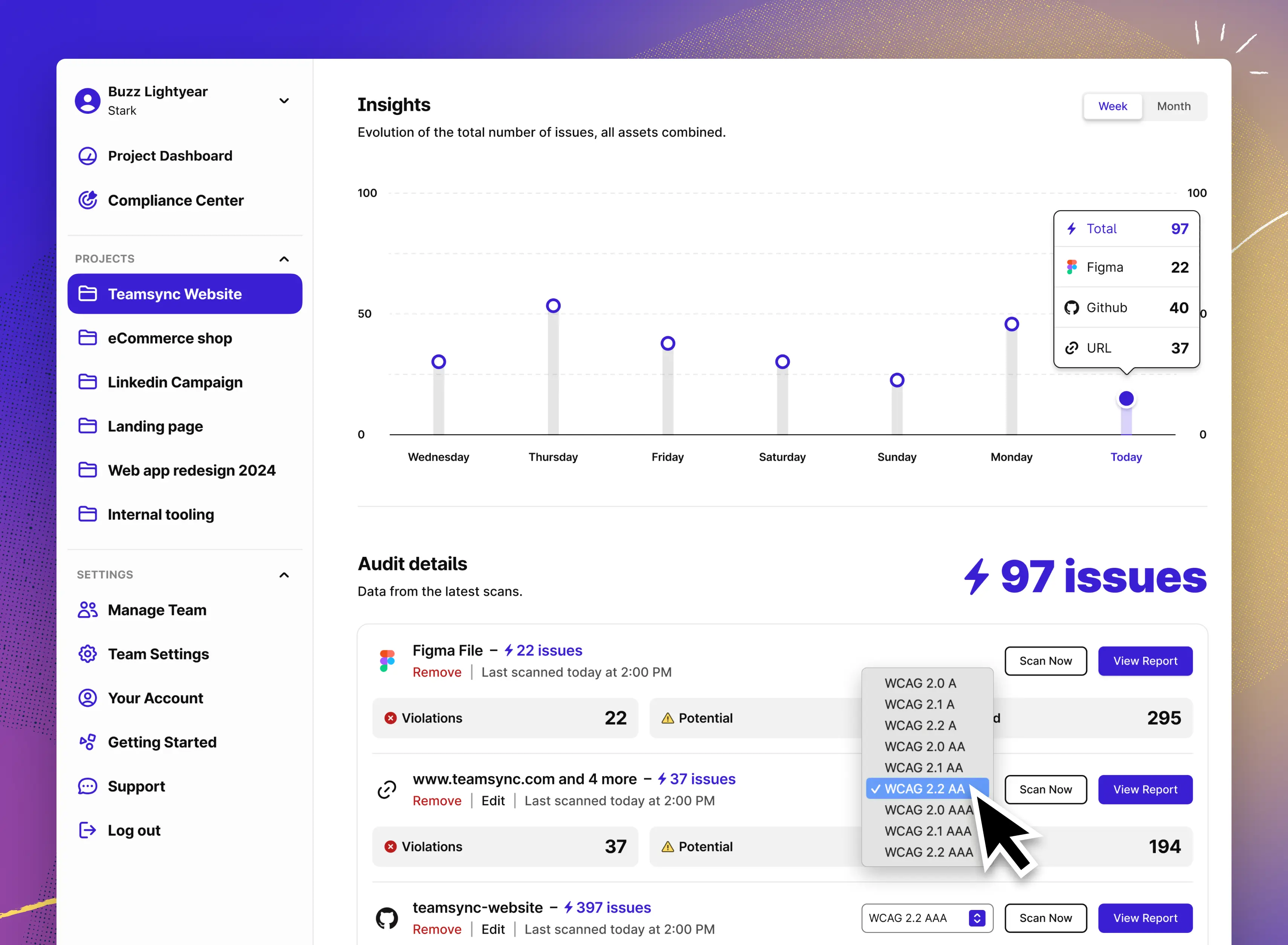This screenshot has height=945, width=1288.
Task: Click the eCommerce shop folder icon
Action: [x=89, y=338]
